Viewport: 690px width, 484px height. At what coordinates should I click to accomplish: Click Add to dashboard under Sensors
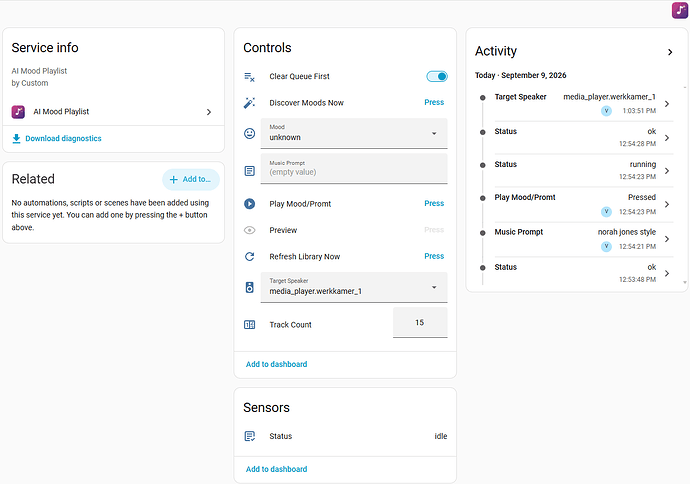point(276,469)
